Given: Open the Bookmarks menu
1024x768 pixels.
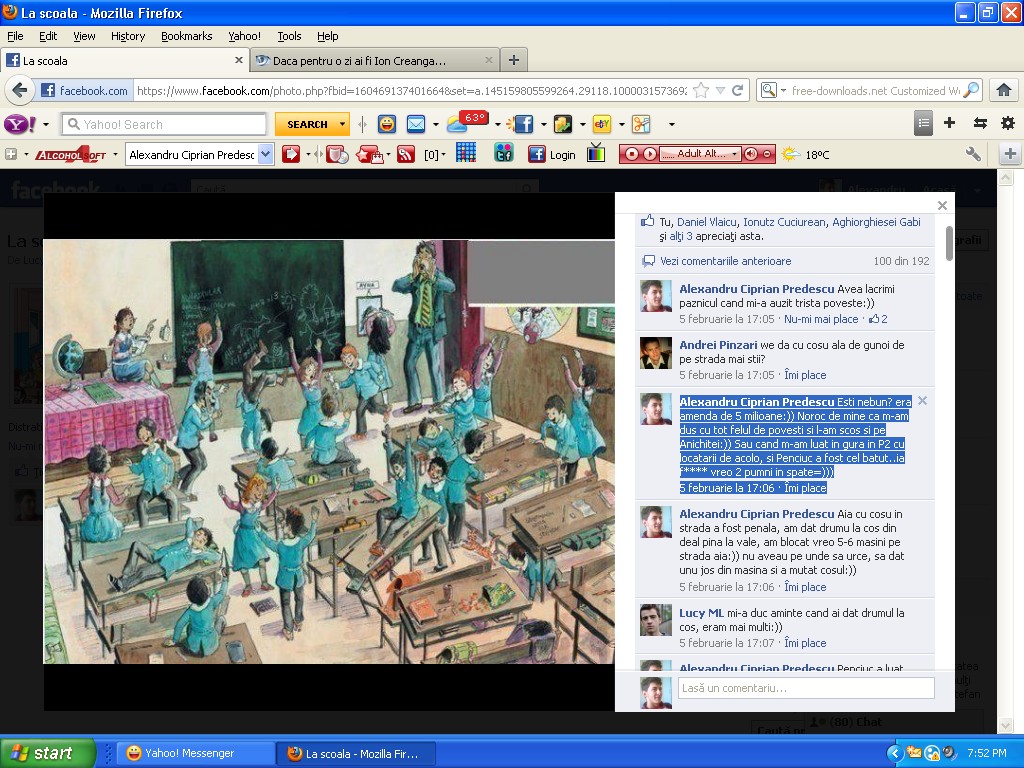Looking at the screenshot, I should pyautogui.click(x=186, y=36).
